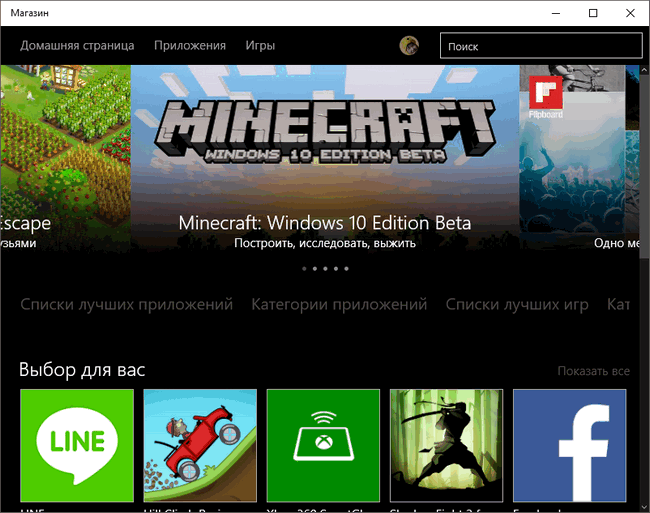Maximize the Магазин window
650x513 pixels.
[x=593, y=13]
